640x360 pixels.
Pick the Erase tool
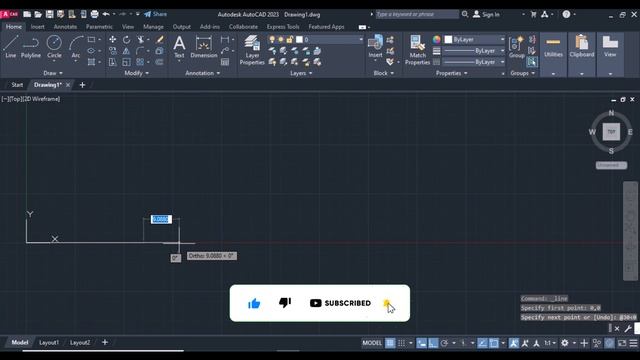(160, 40)
